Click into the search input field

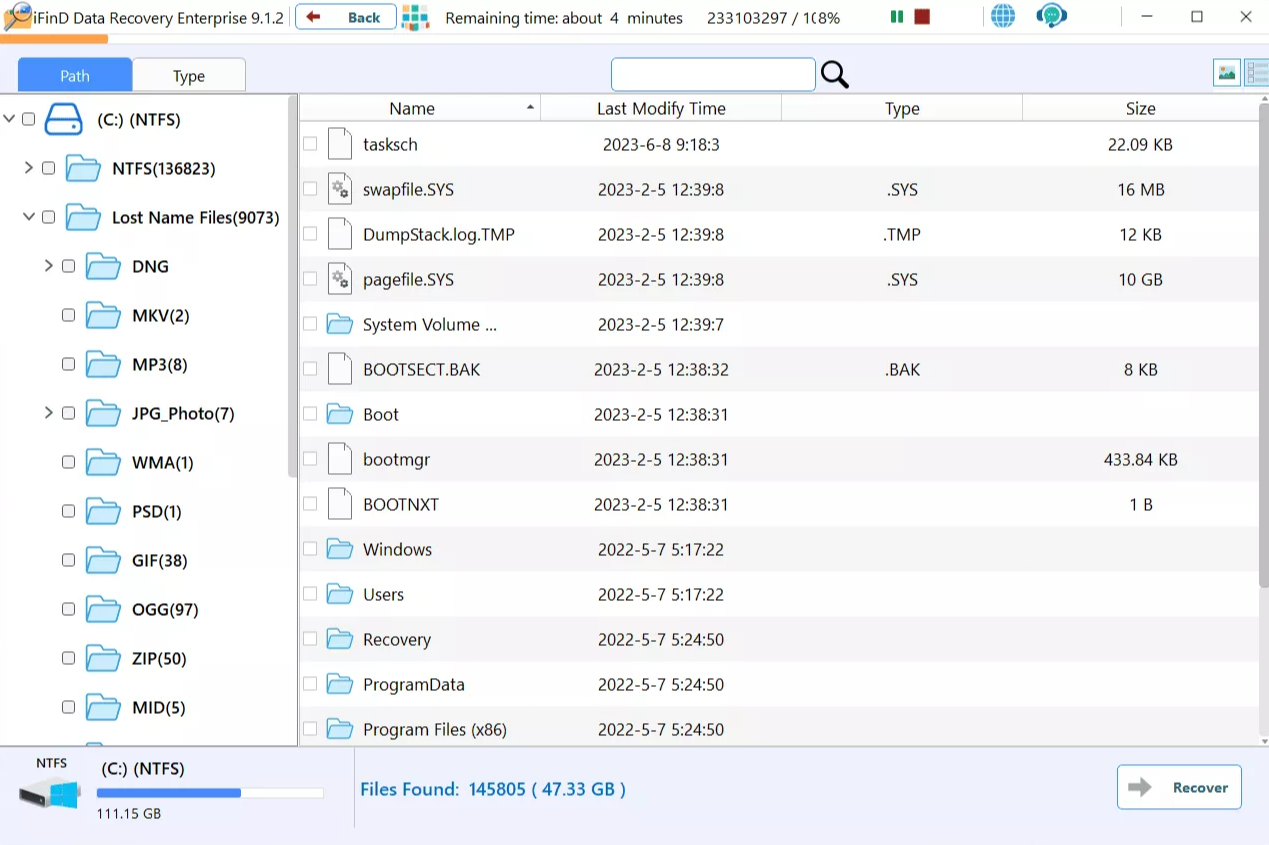tap(713, 74)
